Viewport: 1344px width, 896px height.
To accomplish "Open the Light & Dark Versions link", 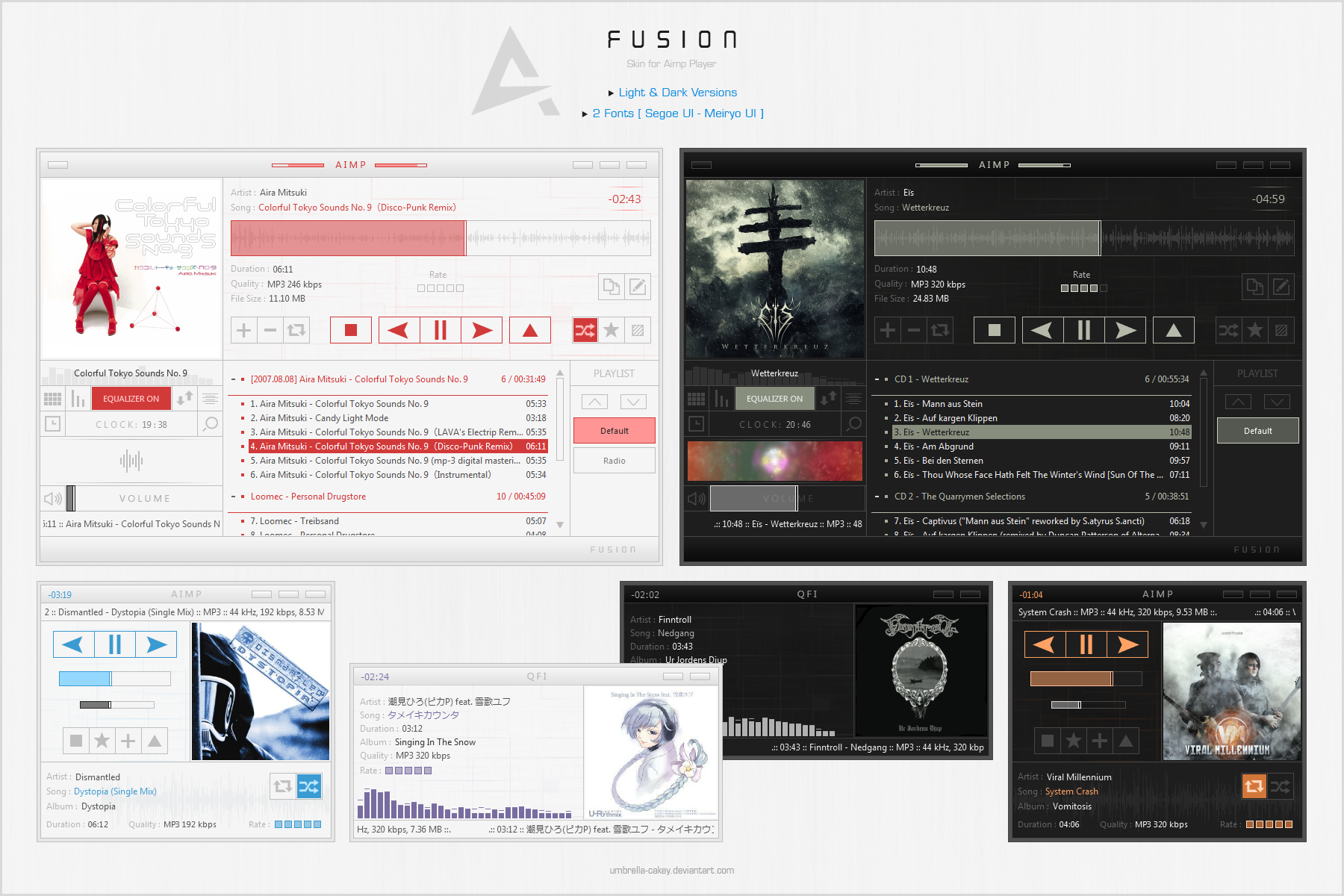I will point(678,93).
